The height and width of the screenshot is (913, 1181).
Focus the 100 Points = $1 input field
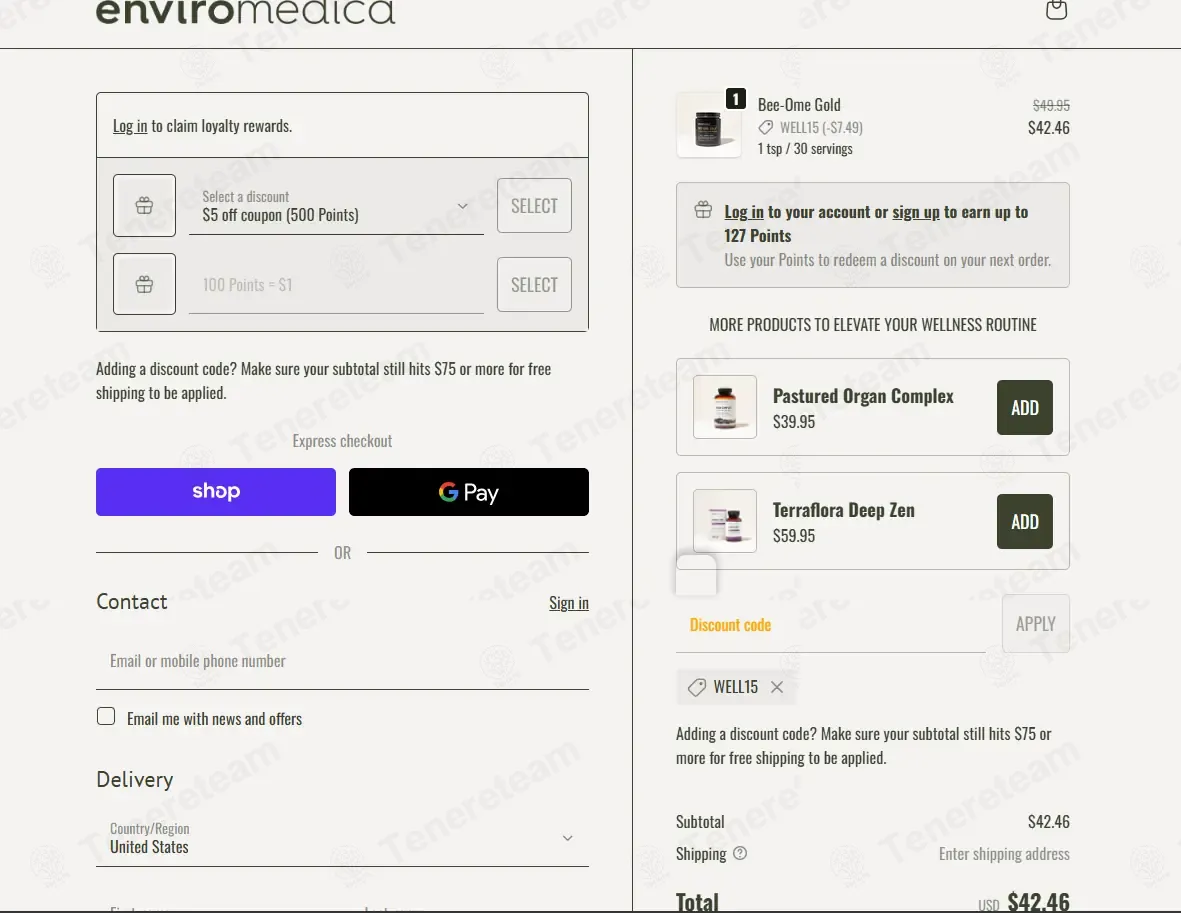click(336, 285)
